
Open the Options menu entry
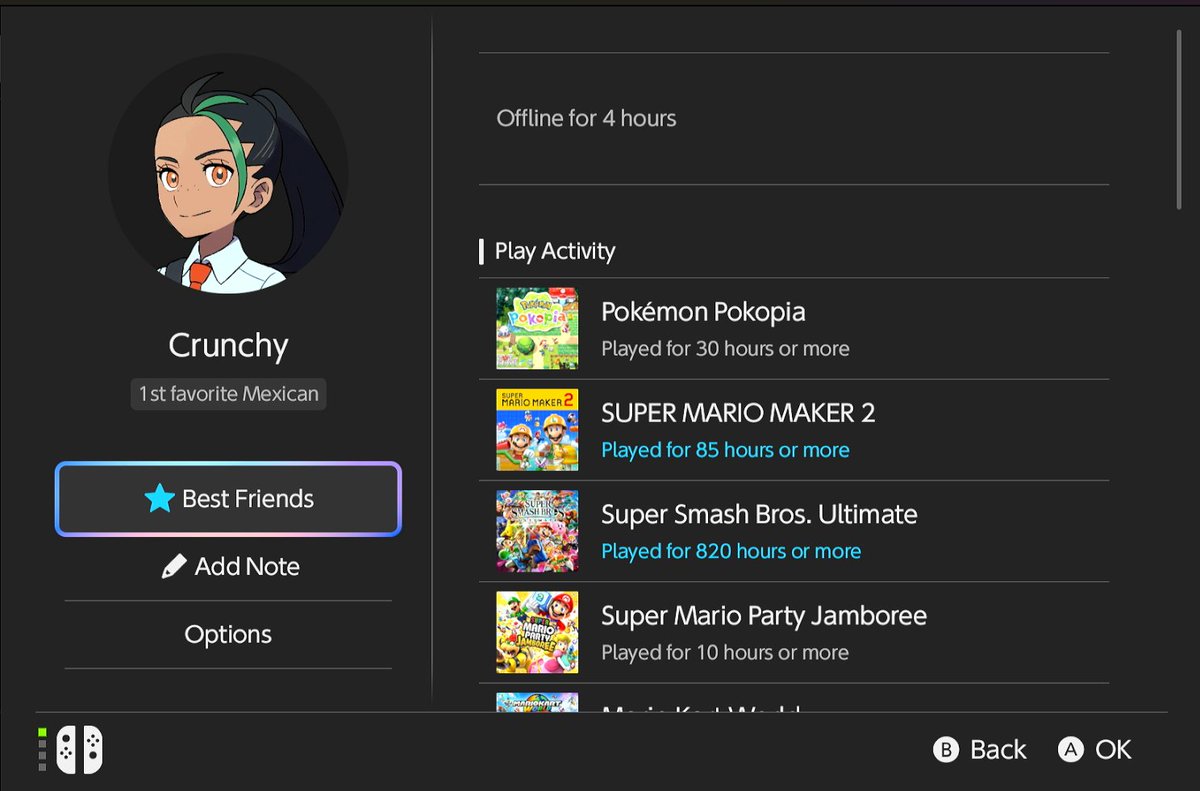(228, 635)
